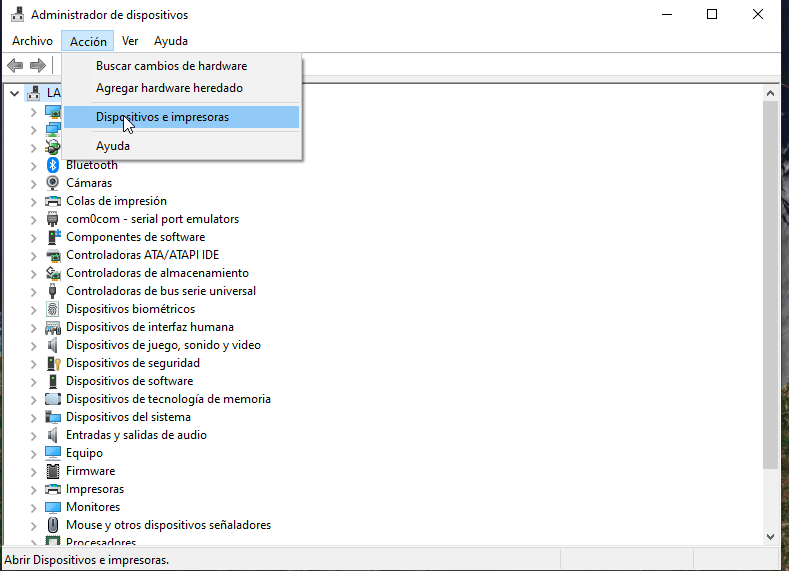The width and height of the screenshot is (789, 571).
Task: Expand the Impresoras tree node
Action: [x=34, y=490]
